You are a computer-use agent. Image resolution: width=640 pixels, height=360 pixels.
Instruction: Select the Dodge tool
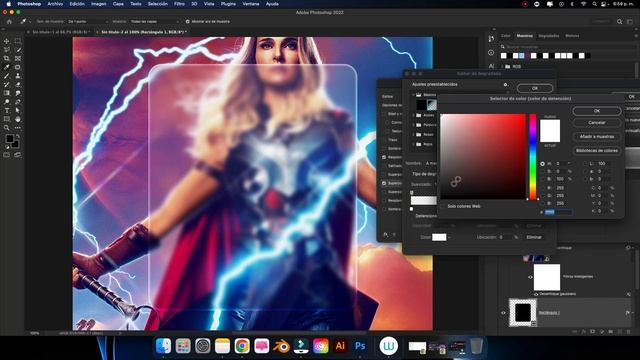point(7,102)
